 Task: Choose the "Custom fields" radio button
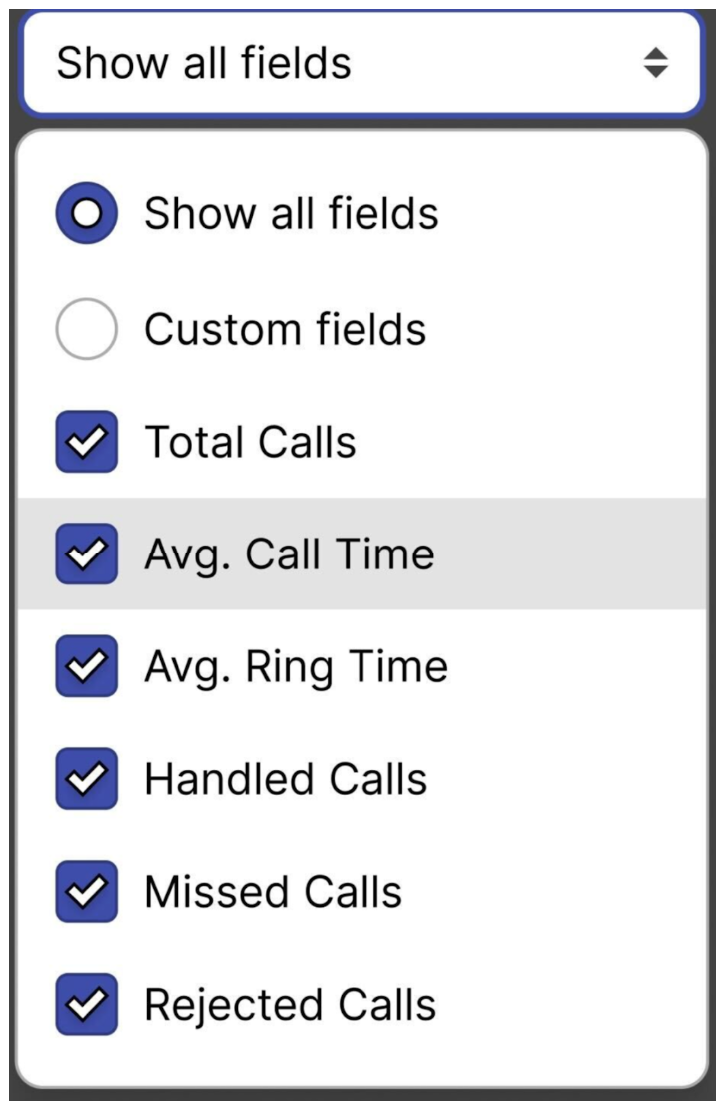[87, 329]
